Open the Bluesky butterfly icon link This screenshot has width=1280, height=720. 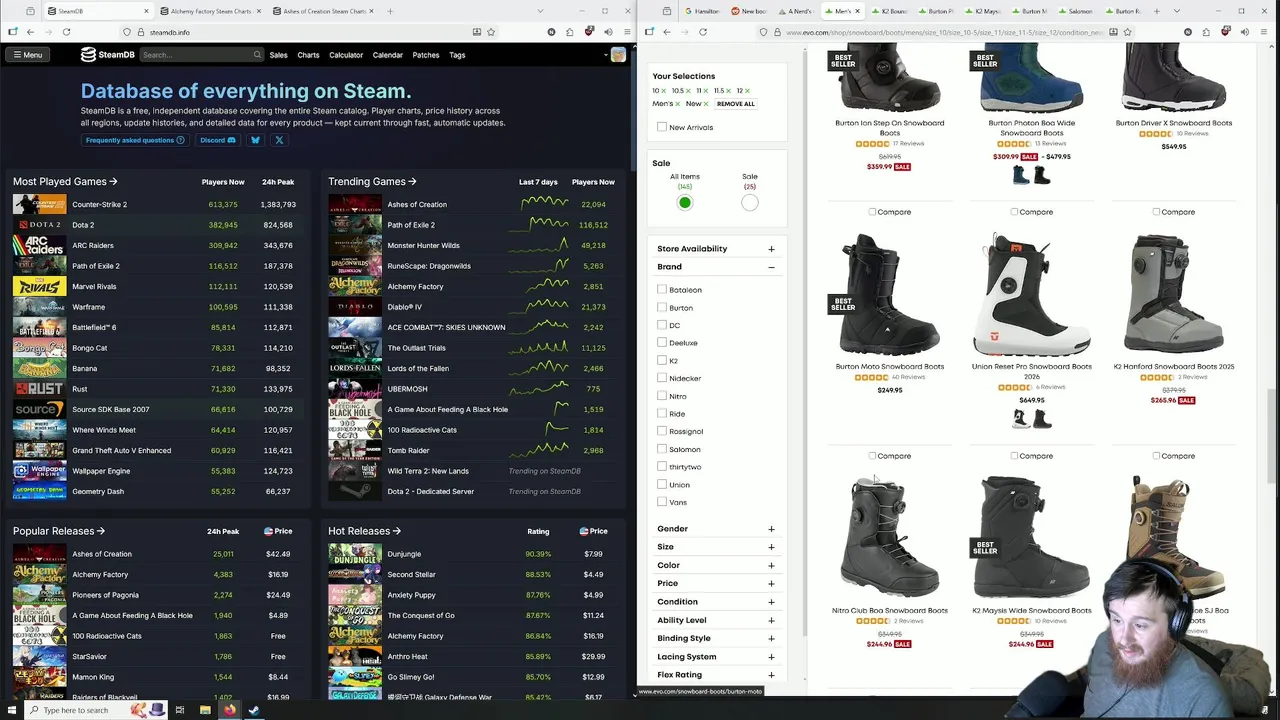coord(255,140)
